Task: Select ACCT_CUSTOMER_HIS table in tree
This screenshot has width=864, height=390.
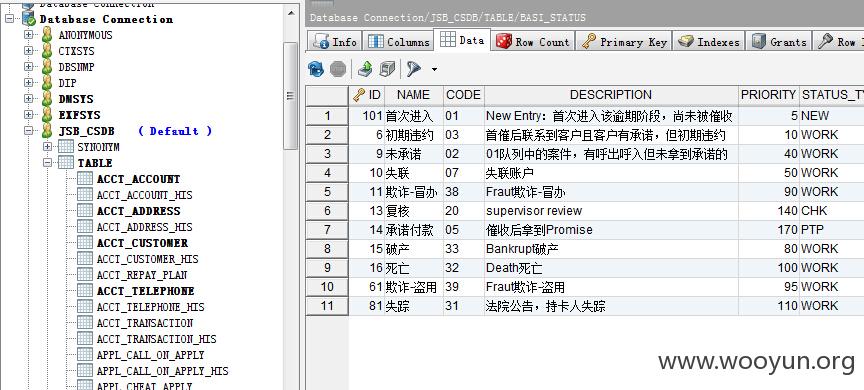Action: click(148, 259)
